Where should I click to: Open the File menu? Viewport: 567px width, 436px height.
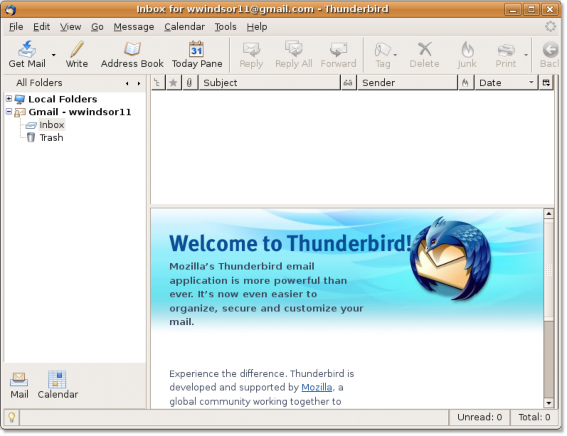click(16, 27)
